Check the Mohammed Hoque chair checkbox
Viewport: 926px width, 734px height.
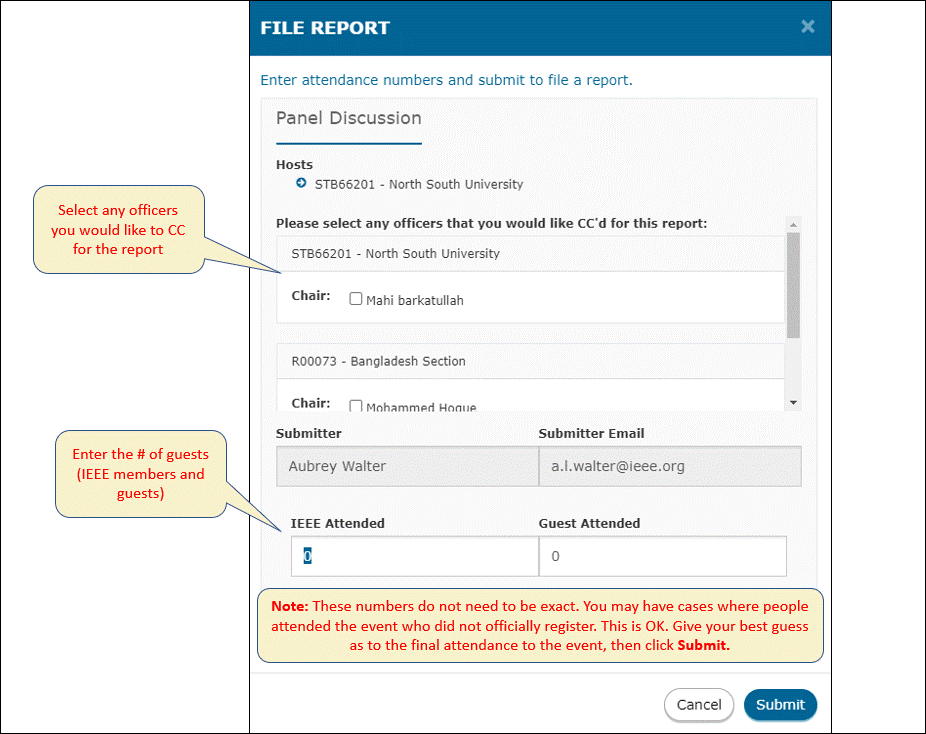[x=356, y=406]
